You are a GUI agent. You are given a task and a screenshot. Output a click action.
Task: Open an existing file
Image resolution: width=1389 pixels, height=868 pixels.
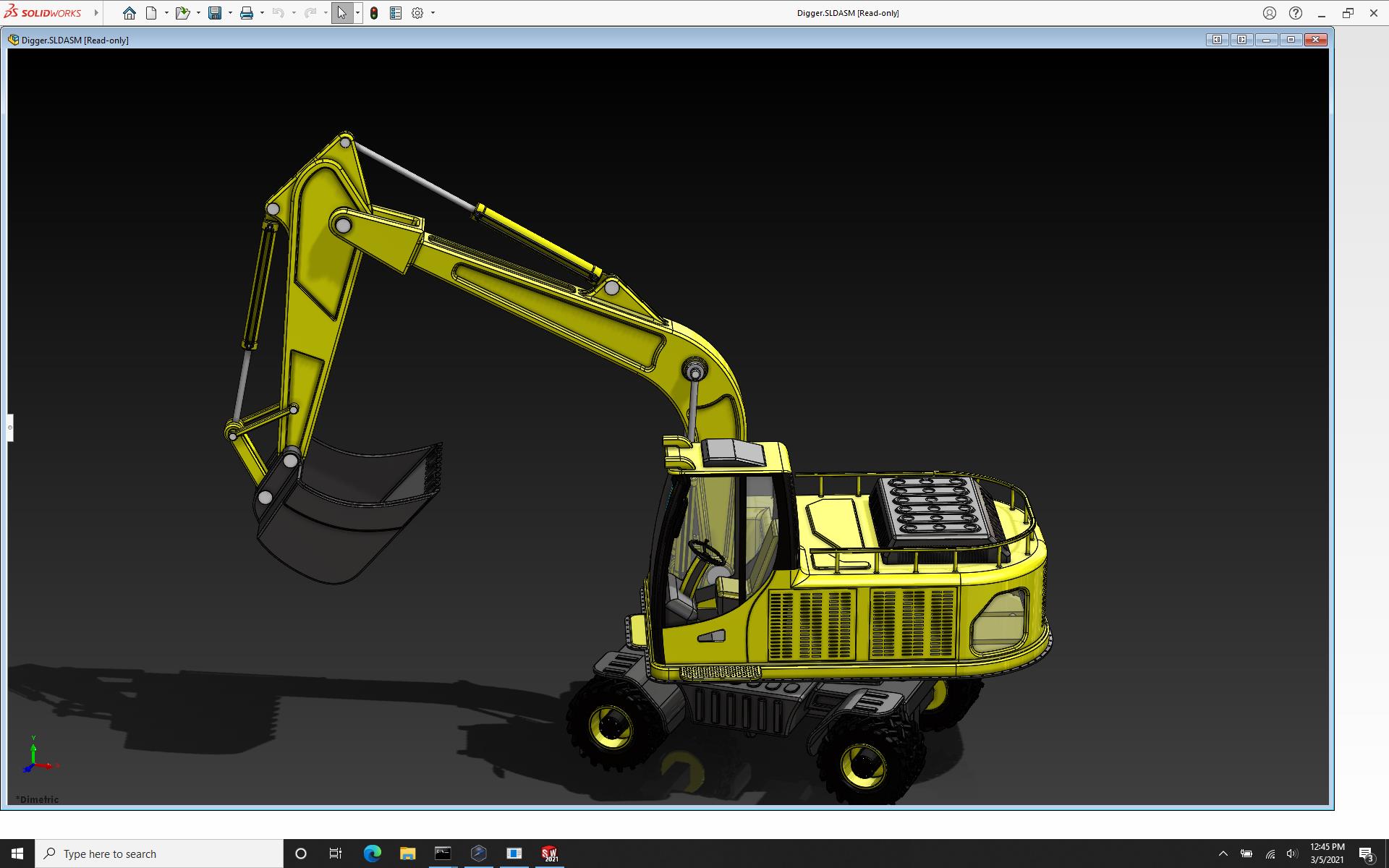pos(182,13)
